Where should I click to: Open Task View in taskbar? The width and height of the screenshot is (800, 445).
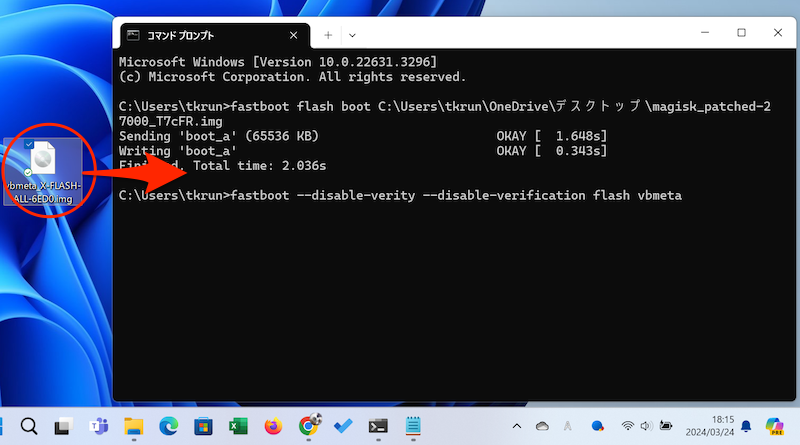pyautogui.click(x=63, y=427)
